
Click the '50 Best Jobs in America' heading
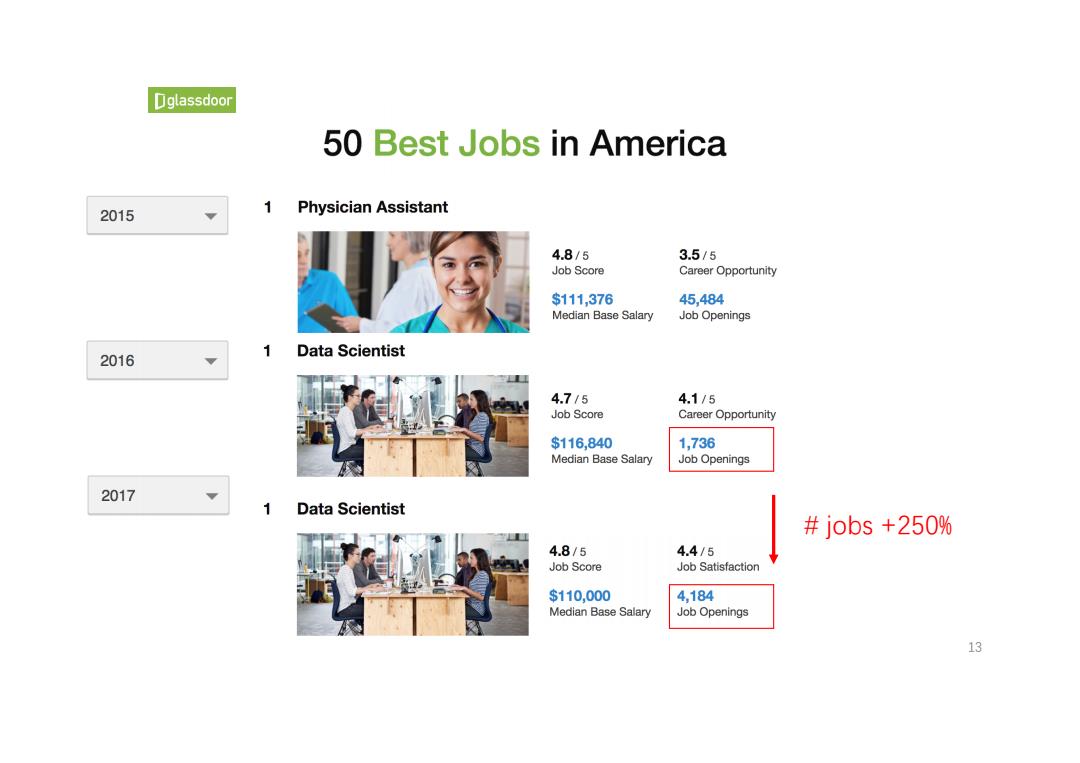[x=524, y=143]
